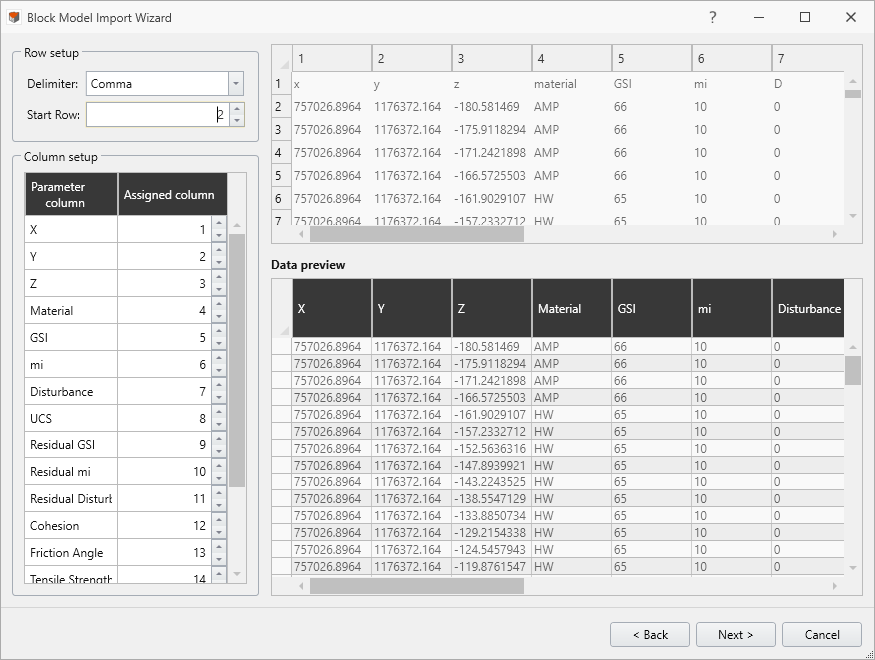This screenshot has height=660, width=875.
Task: Click Data preview vertical scrollbar thumb
Action: point(853,370)
